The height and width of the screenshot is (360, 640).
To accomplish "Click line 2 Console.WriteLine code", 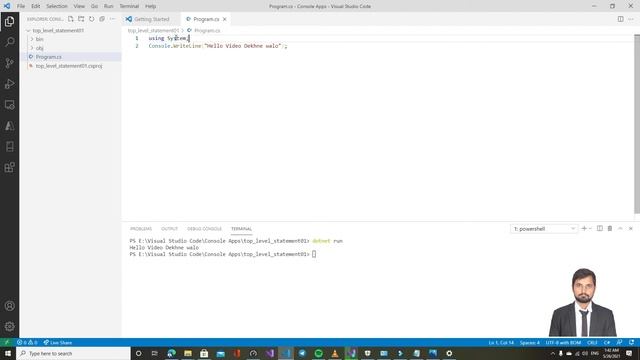I will (218, 46).
